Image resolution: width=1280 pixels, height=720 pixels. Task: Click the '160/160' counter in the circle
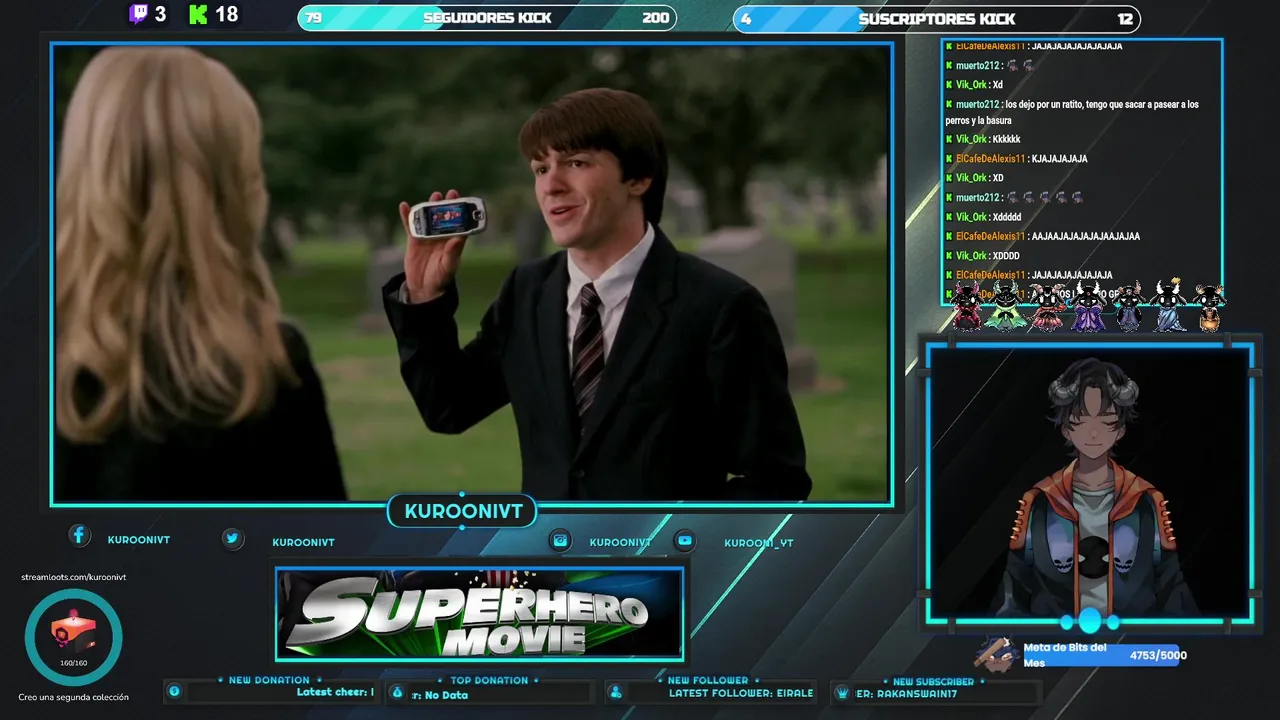(x=73, y=663)
